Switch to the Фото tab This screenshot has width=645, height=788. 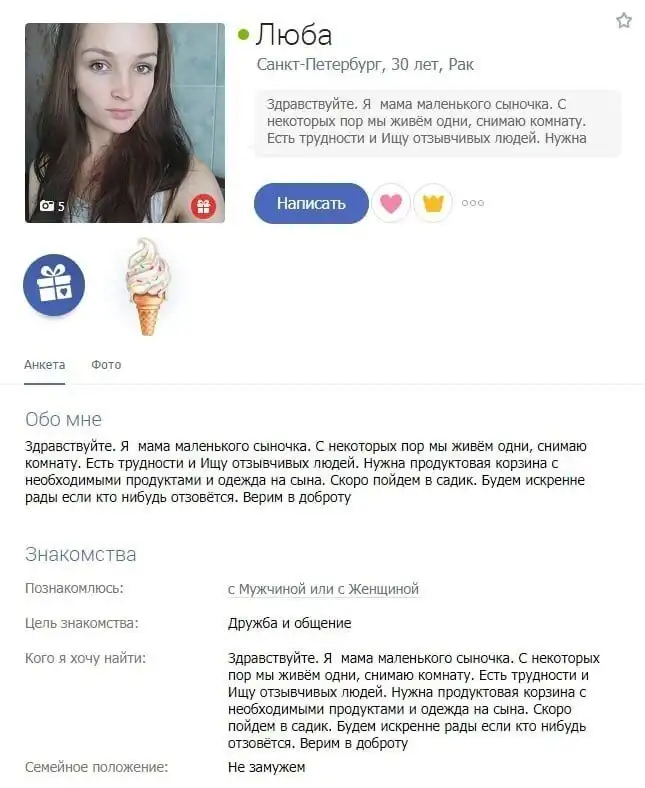point(106,365)
